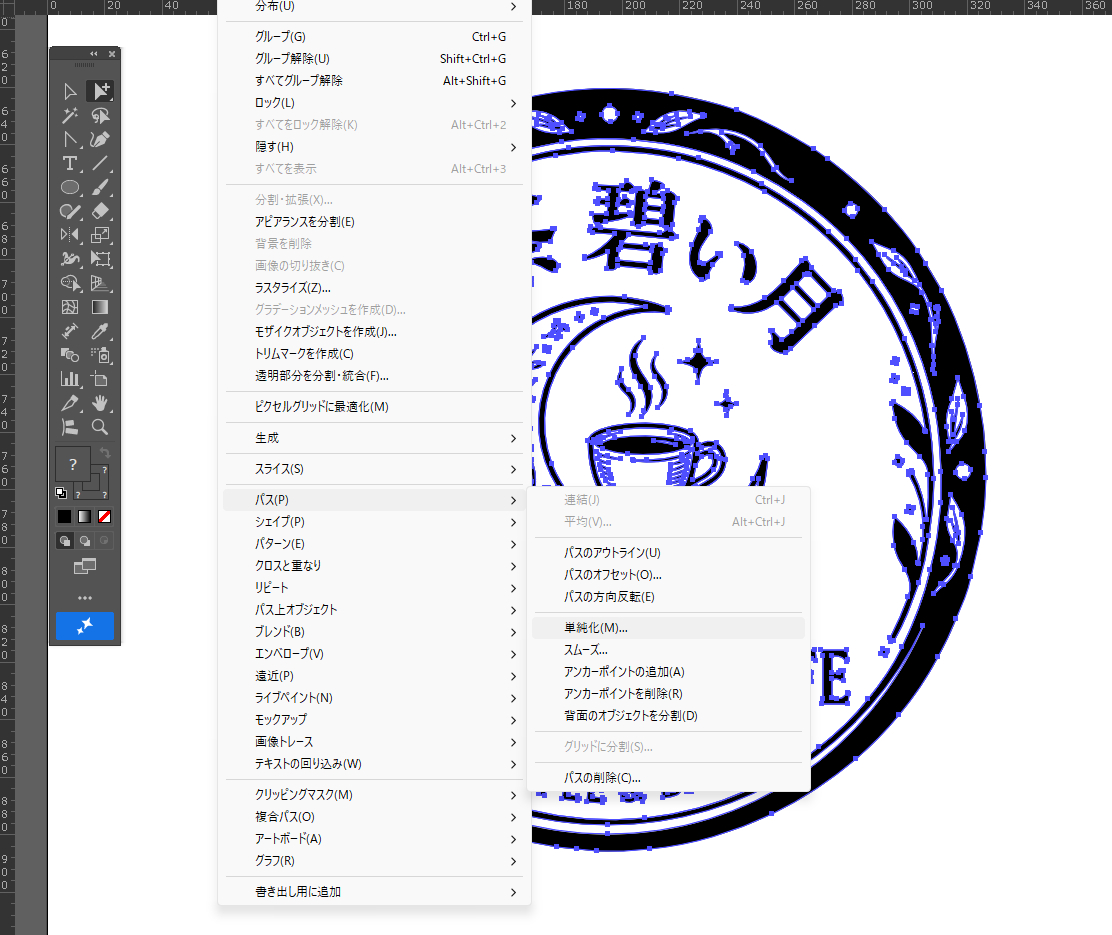This screenshot has width=1112, height=935.
Task: Swap fill and stroke colors
Action: pyautogui.click(x=105, y=453)
